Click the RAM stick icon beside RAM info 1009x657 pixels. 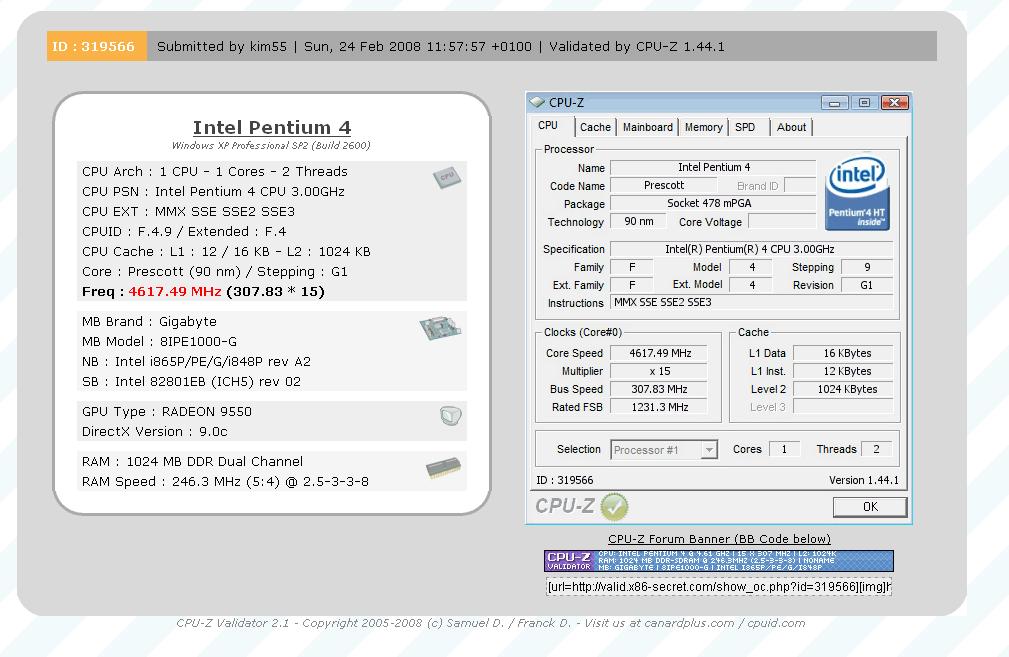click(443, 467)
